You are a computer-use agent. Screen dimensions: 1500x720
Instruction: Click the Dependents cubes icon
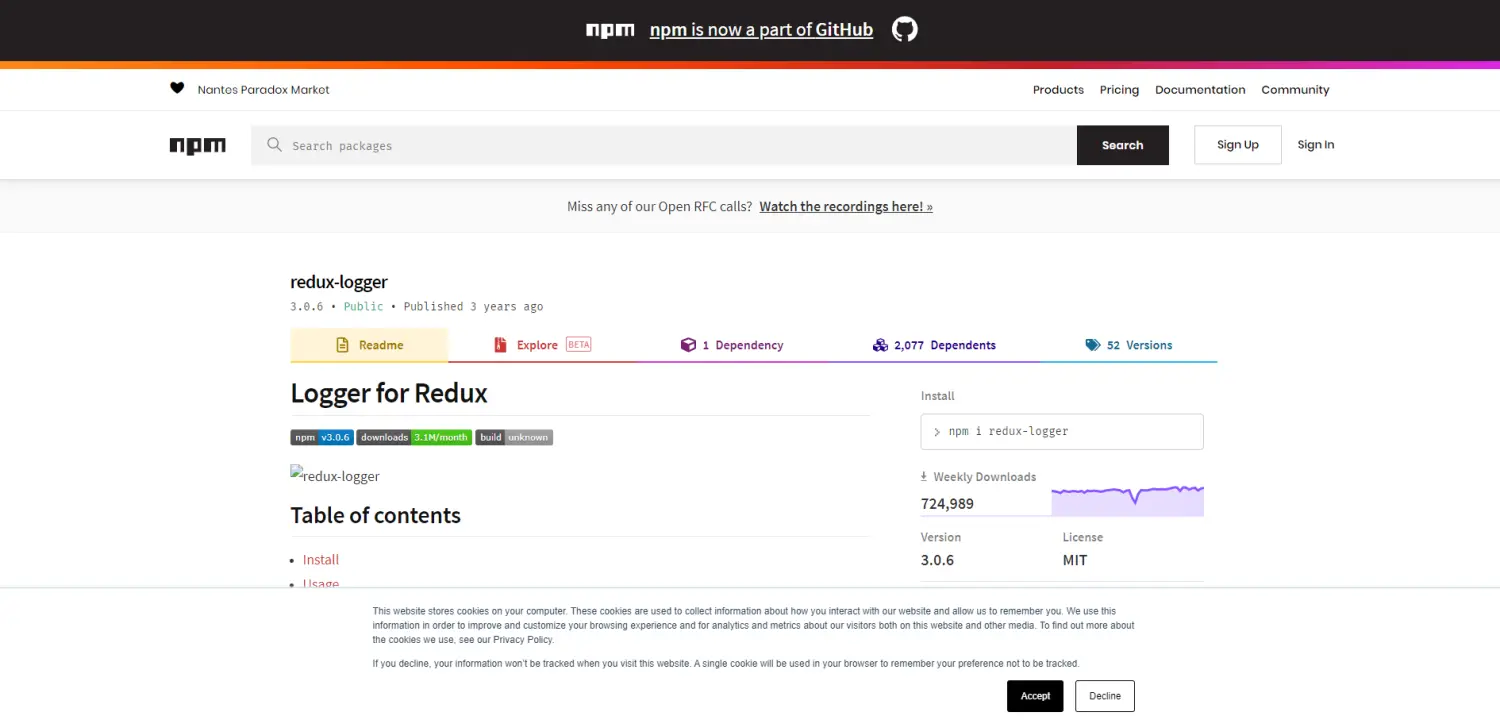[x=880, y=345]
